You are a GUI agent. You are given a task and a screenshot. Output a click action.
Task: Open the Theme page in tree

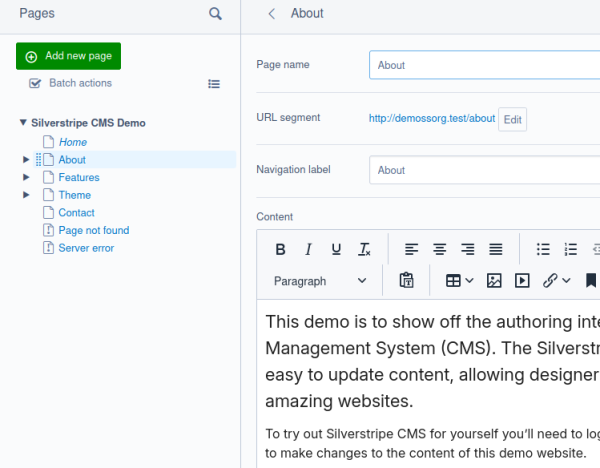[75, 195]
